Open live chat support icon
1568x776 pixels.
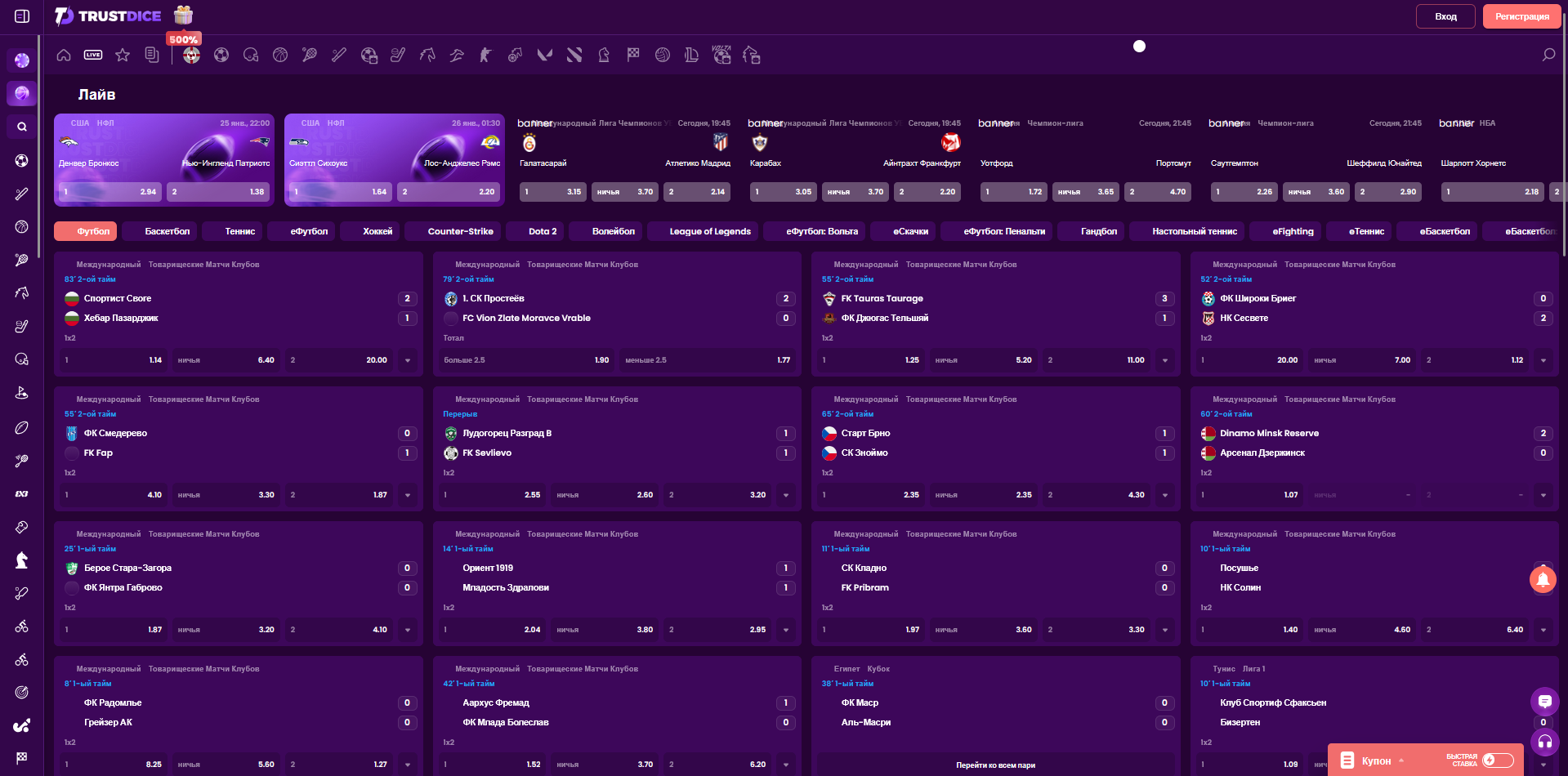pos(1545,702)
